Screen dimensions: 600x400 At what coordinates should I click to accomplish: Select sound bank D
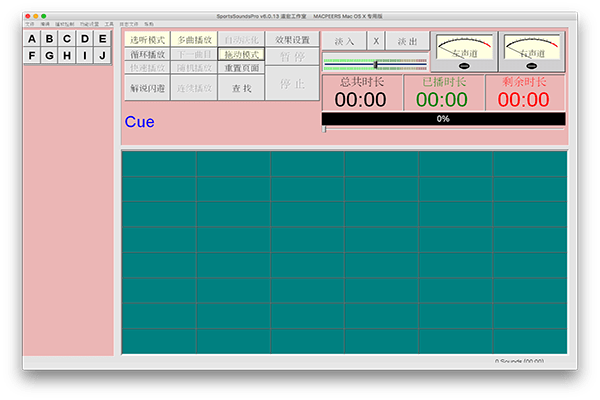(85, 39)
